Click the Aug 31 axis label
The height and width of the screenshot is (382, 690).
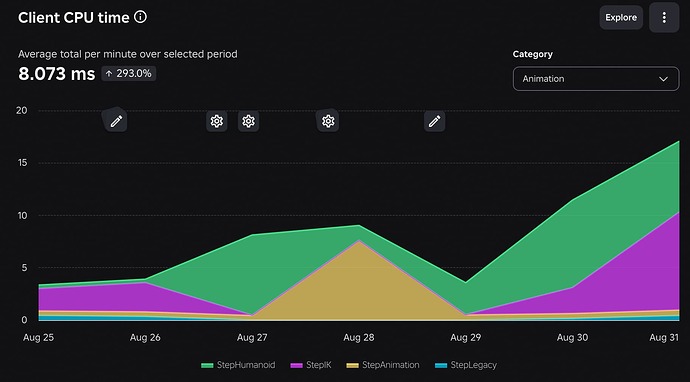(664, 338)
